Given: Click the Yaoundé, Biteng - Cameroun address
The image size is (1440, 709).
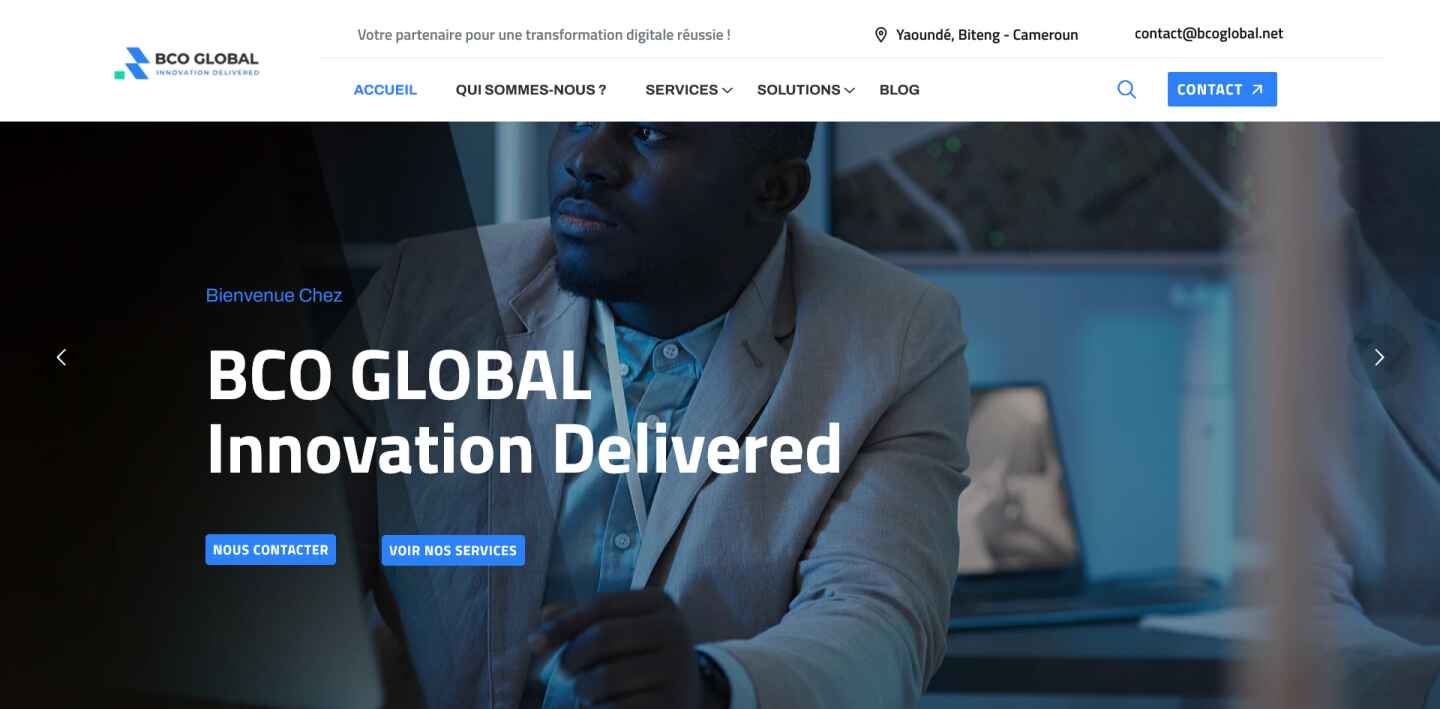Looking at the screenshot, I should 987,35.
